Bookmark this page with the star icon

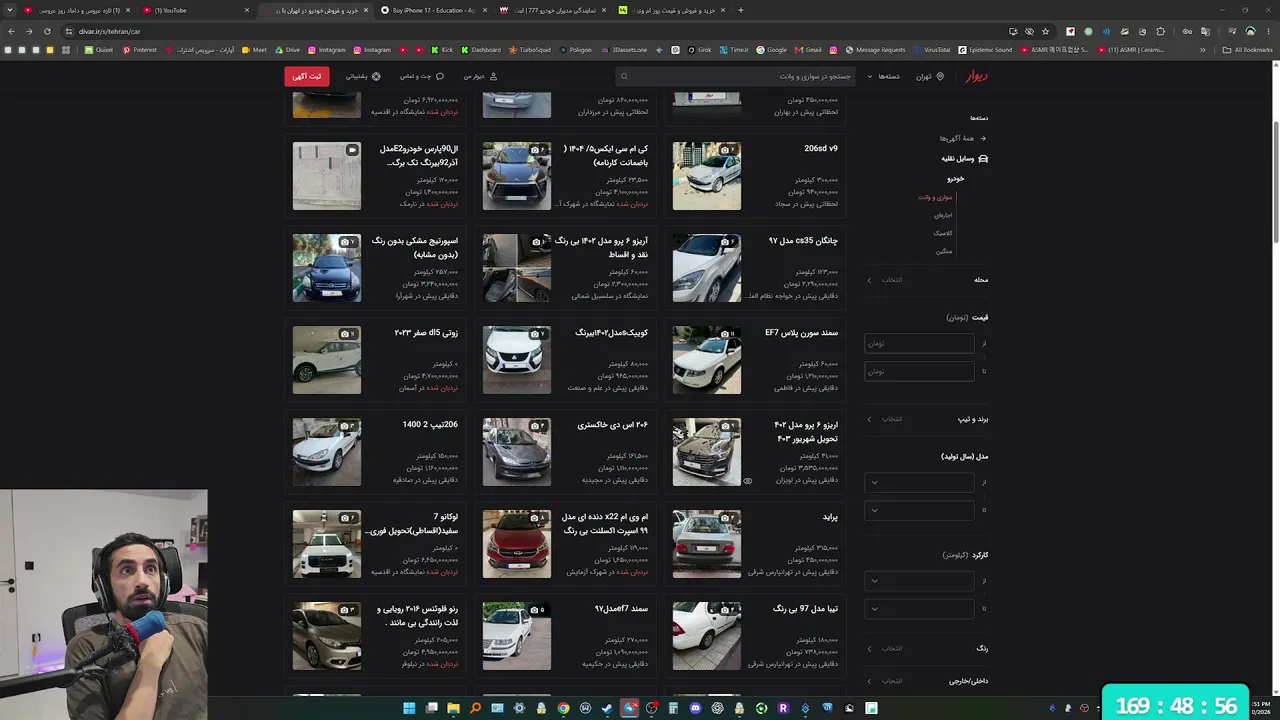[1046, 31]
